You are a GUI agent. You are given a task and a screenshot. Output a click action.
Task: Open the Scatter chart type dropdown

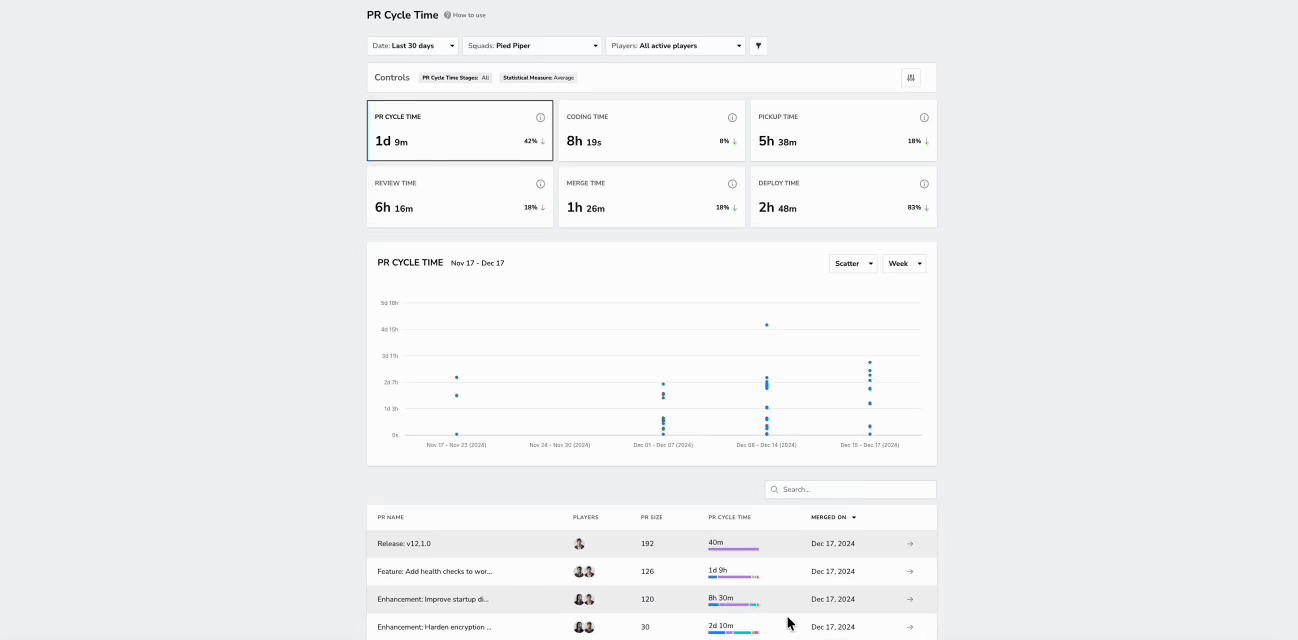[853, 264]
